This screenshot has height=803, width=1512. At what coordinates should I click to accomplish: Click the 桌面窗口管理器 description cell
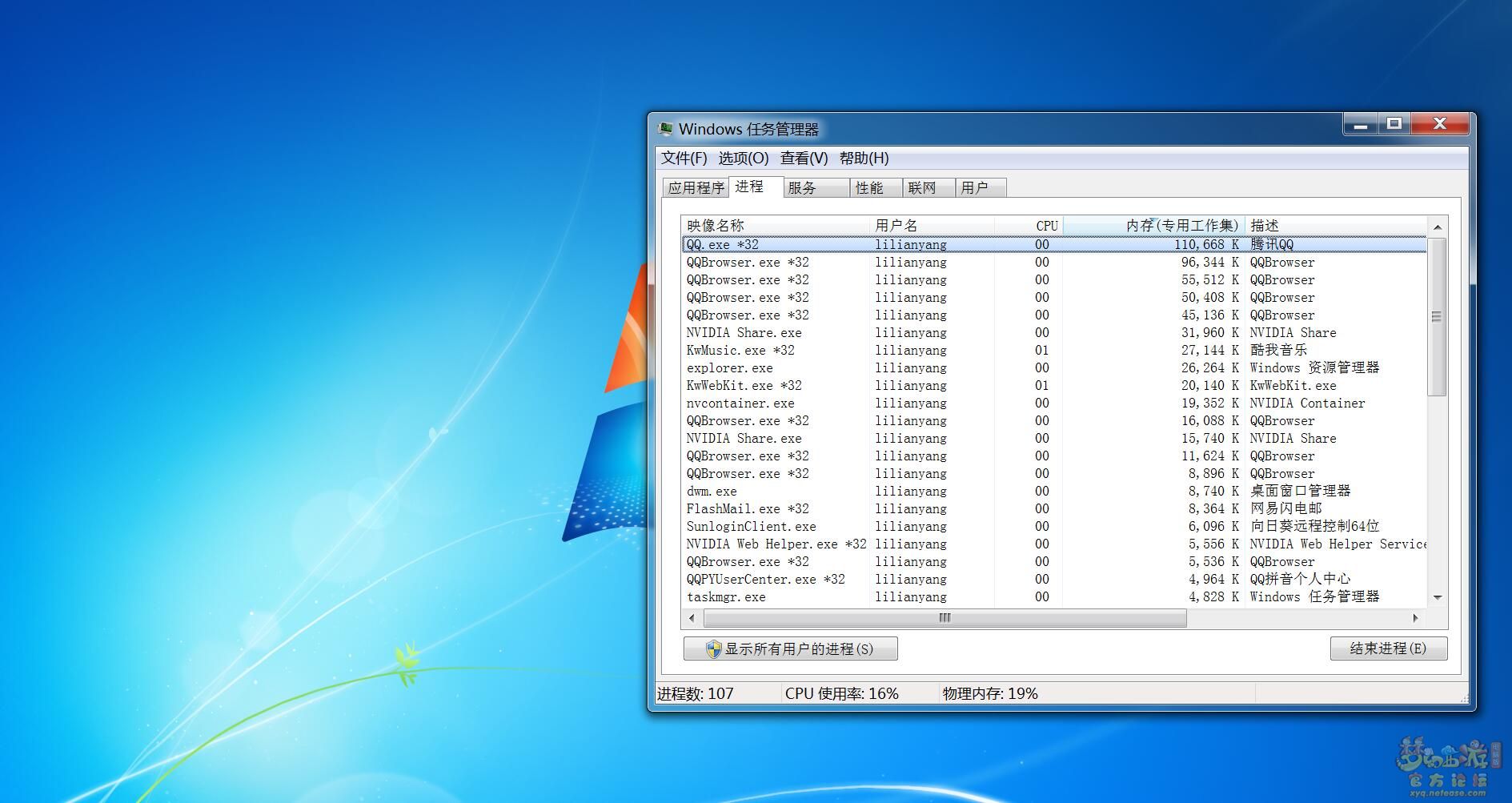1300,492
